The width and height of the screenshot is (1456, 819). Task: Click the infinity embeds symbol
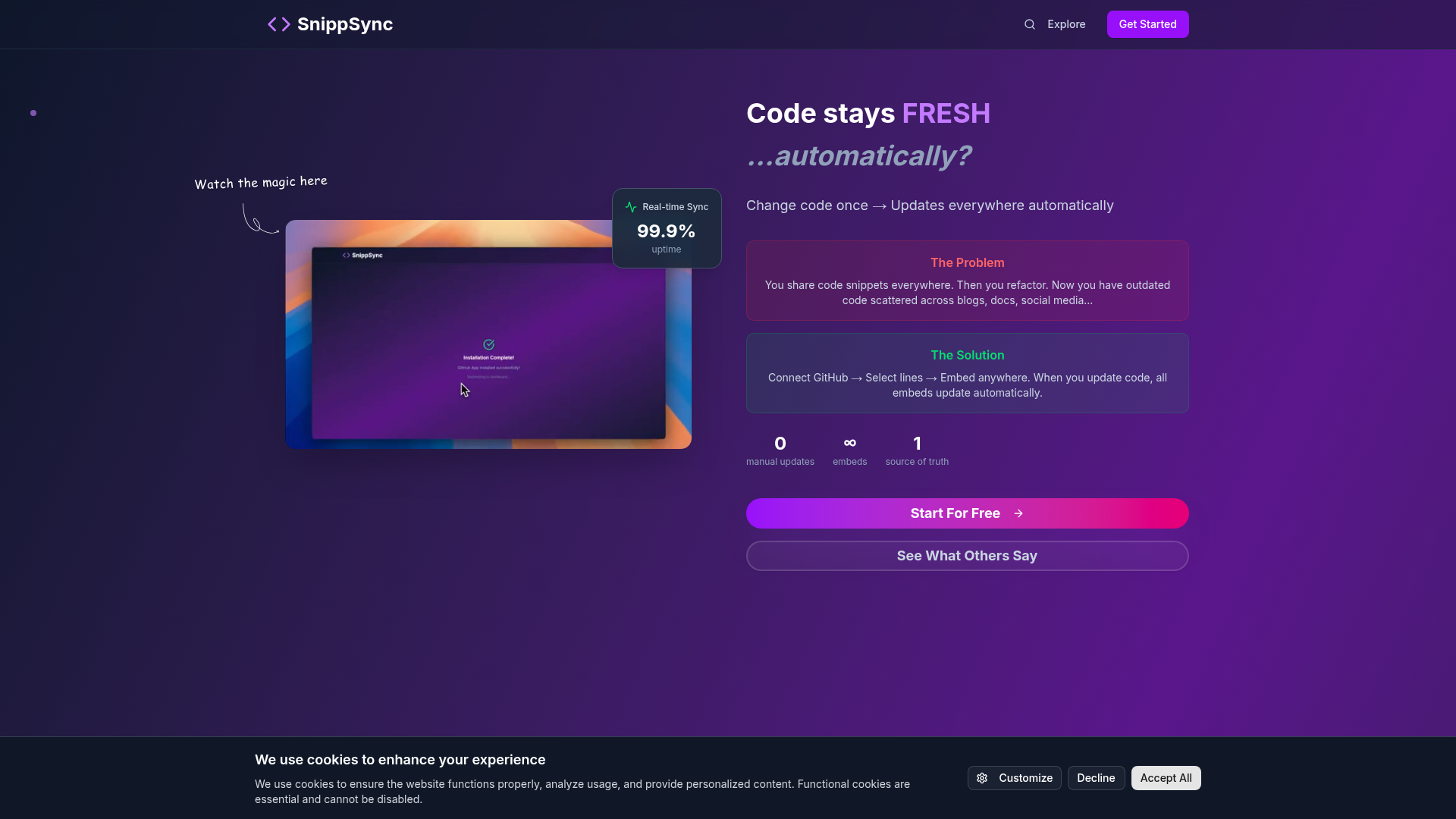[x=850, y=443]
